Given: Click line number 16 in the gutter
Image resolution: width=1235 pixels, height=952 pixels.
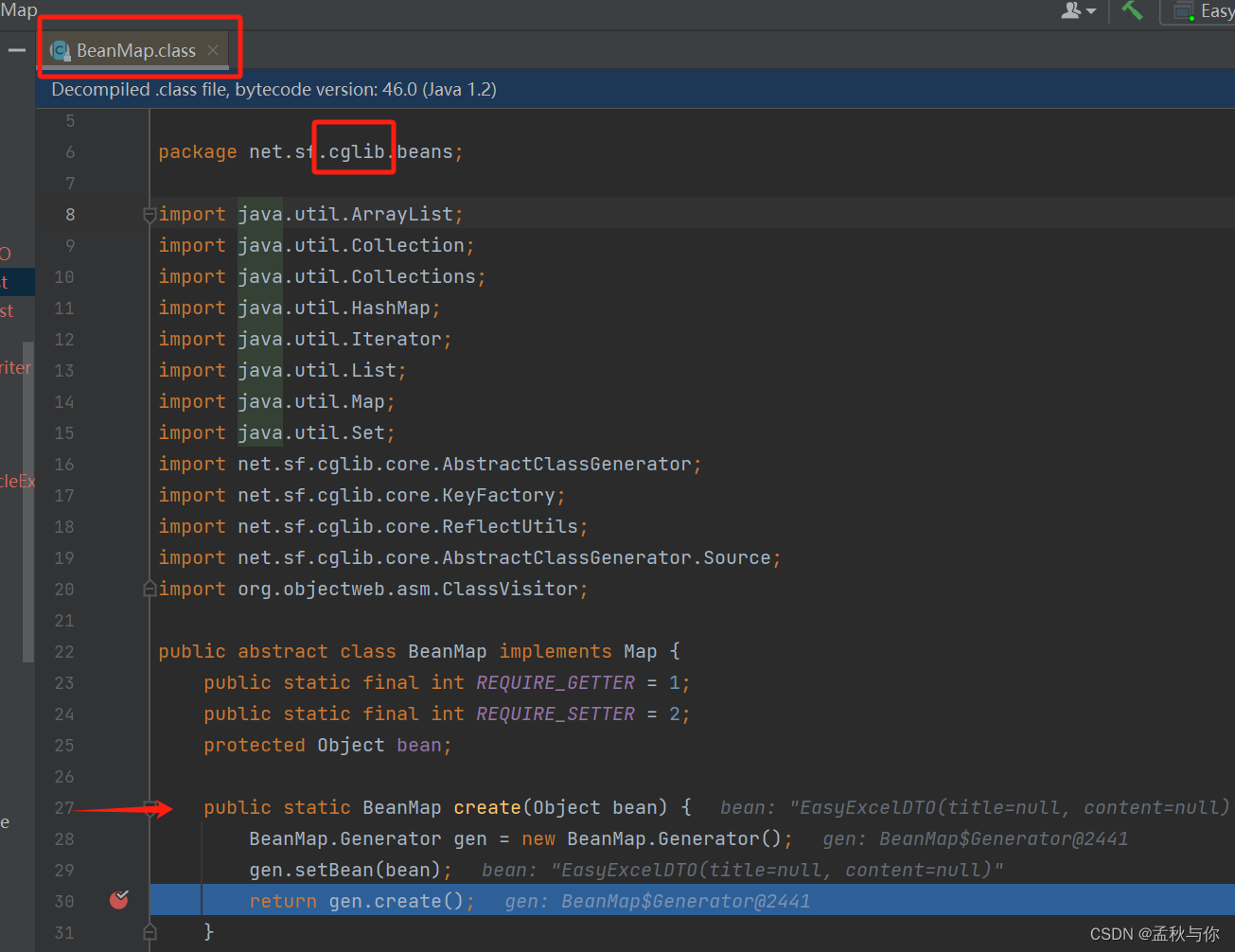Looking at the screenshot, I should (64, 464).
